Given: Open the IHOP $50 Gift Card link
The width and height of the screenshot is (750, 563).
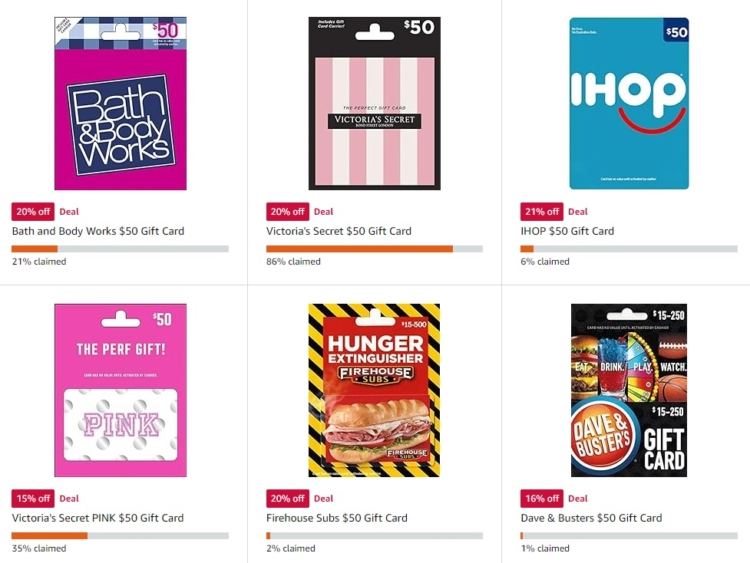Looking at the screenshot, I should coord(567,231).
